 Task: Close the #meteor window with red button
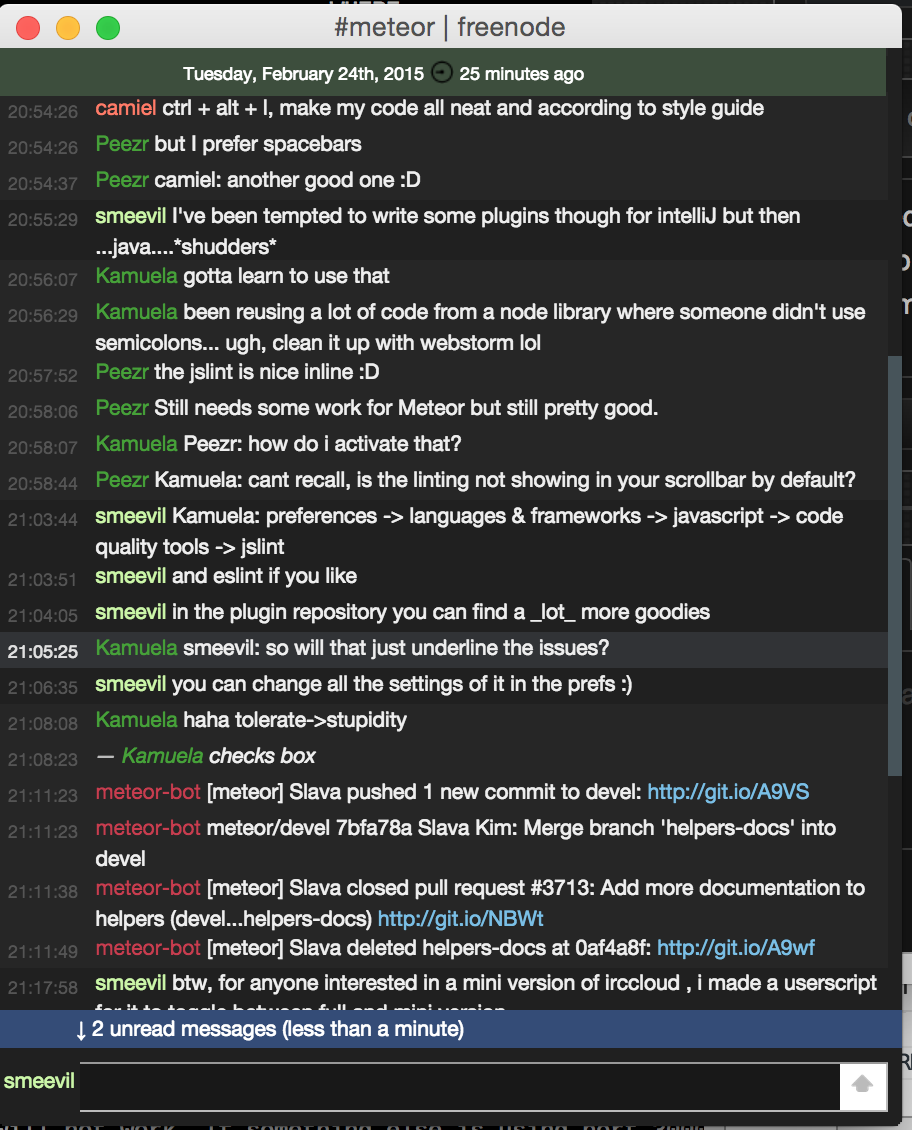28,28
